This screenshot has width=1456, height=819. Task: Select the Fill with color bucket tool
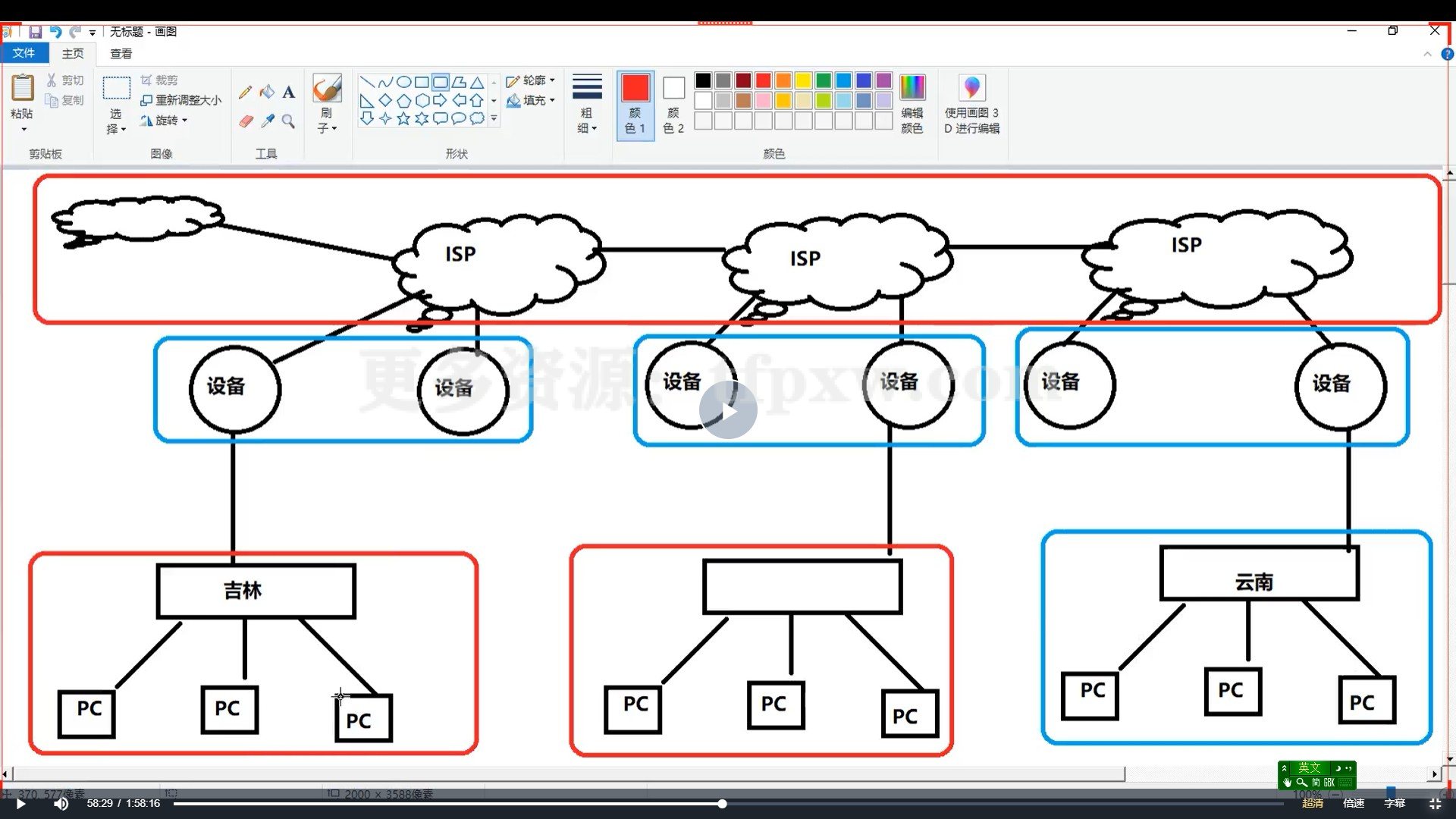click(267, 93)
